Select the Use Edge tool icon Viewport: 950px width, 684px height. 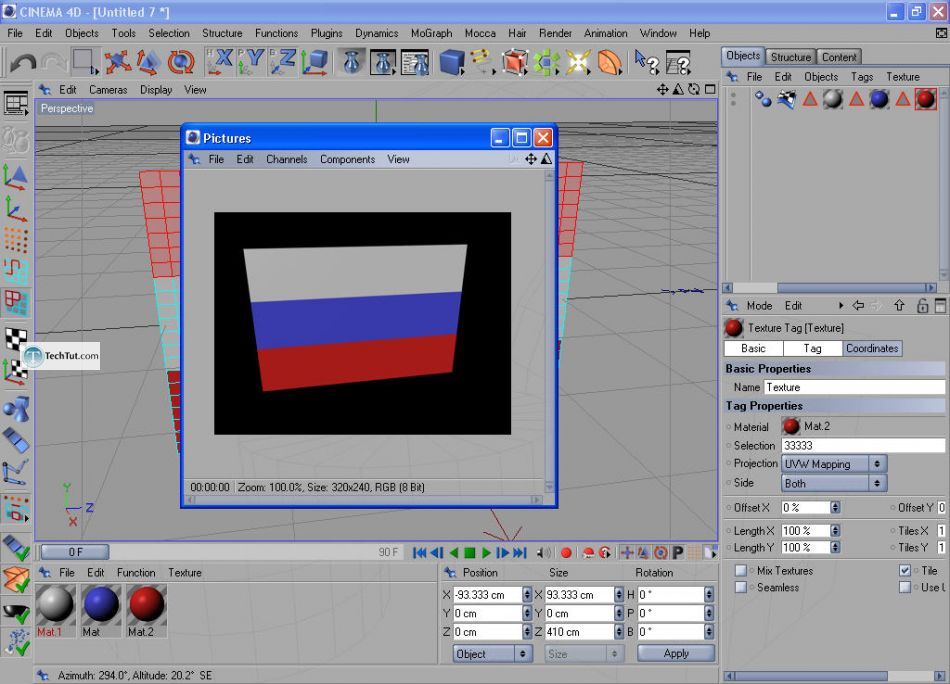16,271
